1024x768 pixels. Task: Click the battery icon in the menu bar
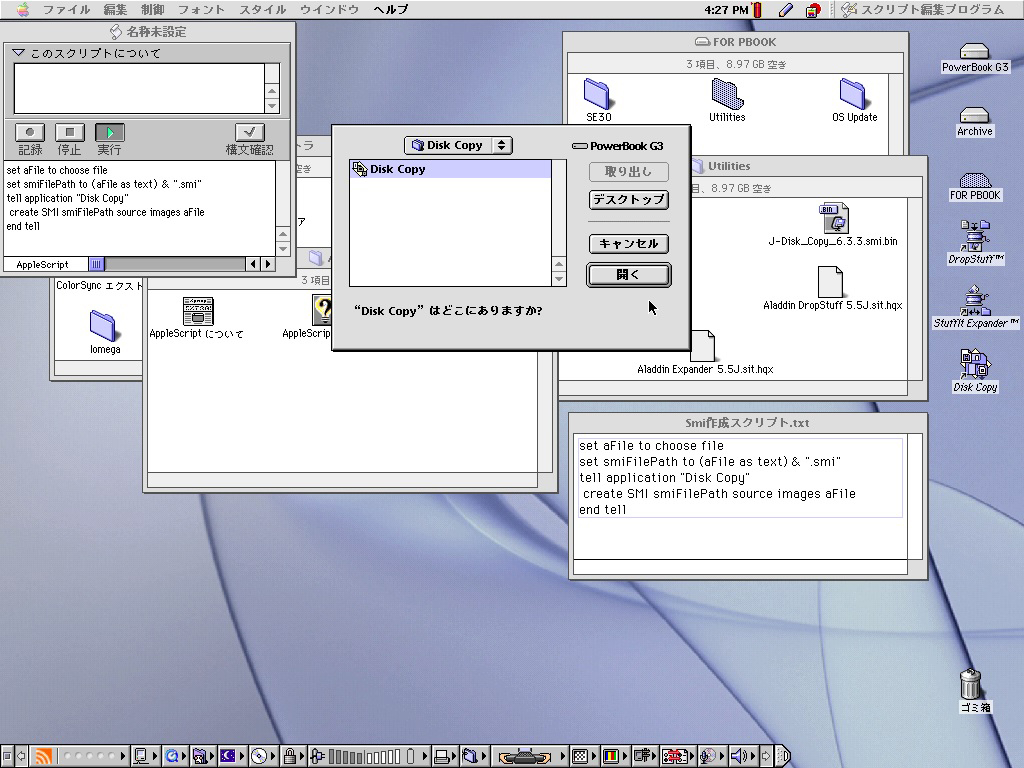[758, 9]
